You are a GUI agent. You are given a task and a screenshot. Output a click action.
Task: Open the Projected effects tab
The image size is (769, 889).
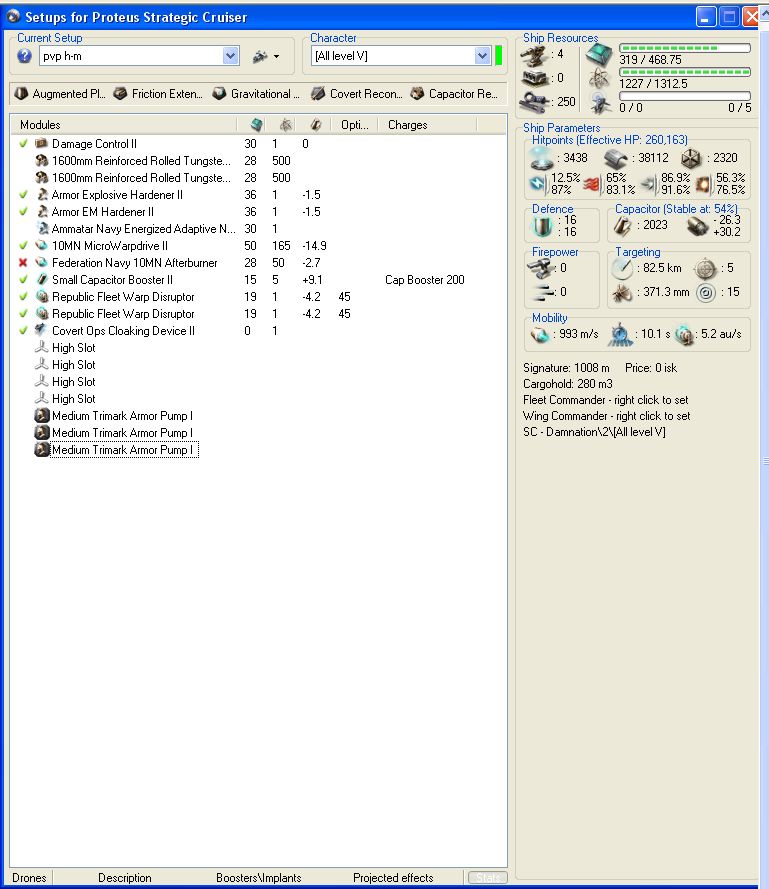tap(393, 878)
